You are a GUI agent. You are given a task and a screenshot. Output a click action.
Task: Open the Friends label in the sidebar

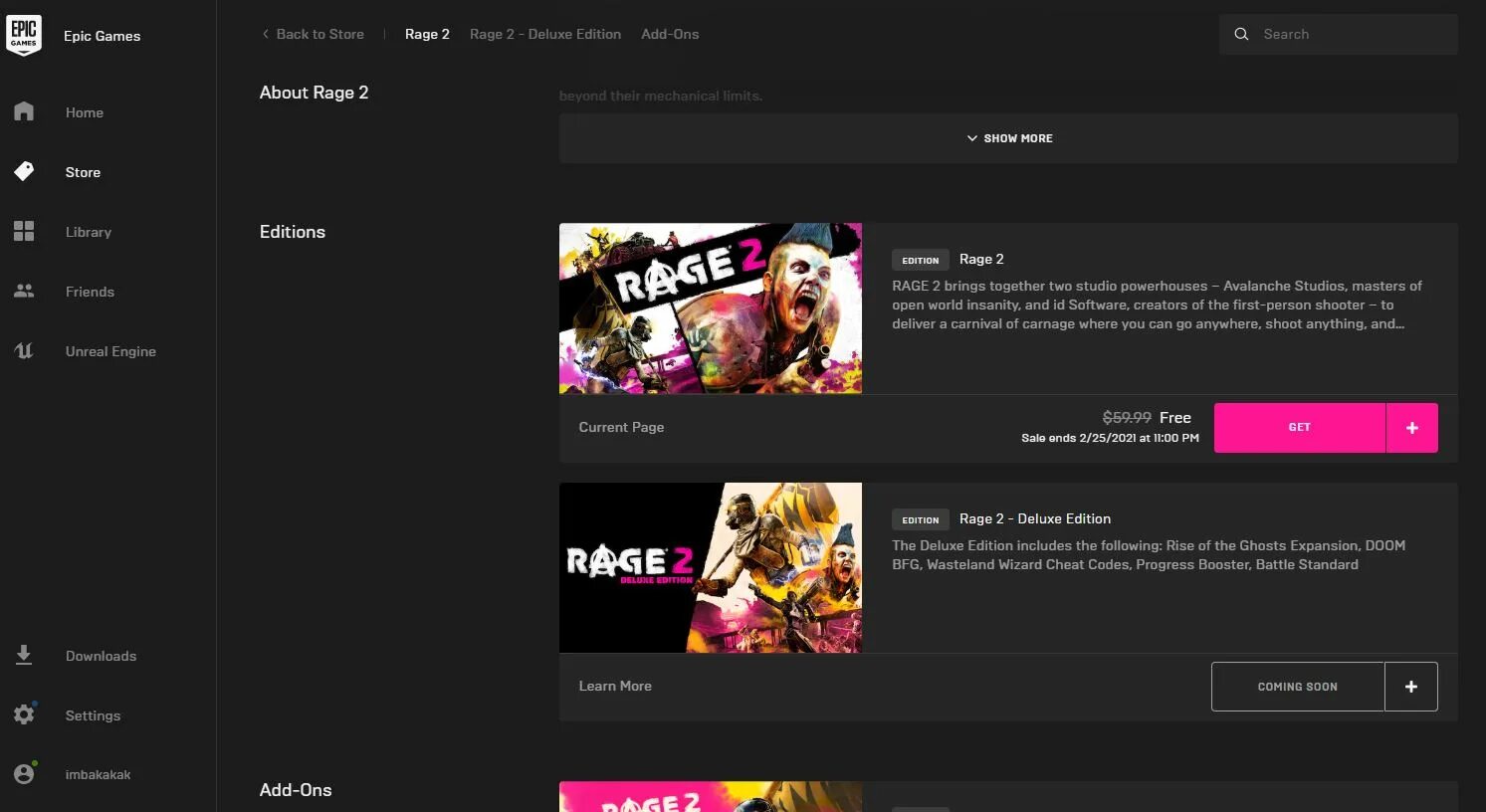tap(90, 292)
